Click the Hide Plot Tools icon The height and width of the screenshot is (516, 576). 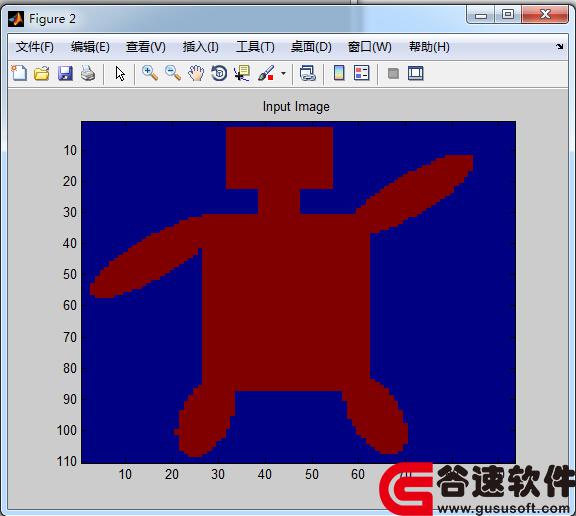[x=393, y=73]
